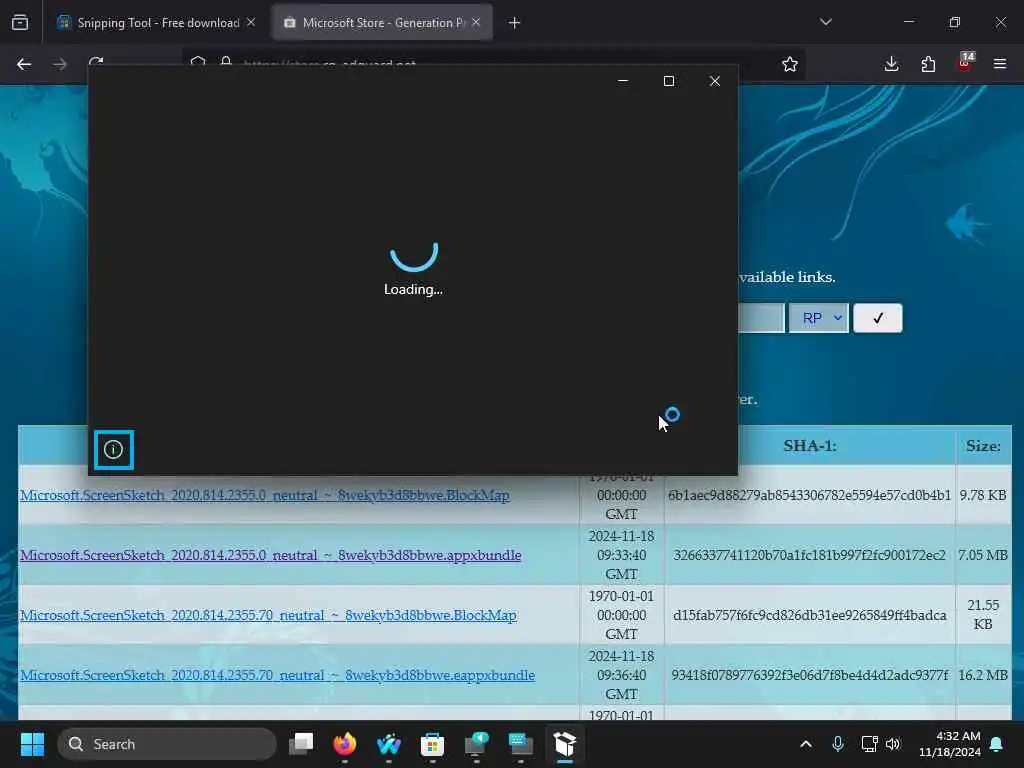Image resolution: width=1024 pixels, height=768 pixels.
Task: Click the ad blocker extension icon with badge 14
Action: point(965,62)
